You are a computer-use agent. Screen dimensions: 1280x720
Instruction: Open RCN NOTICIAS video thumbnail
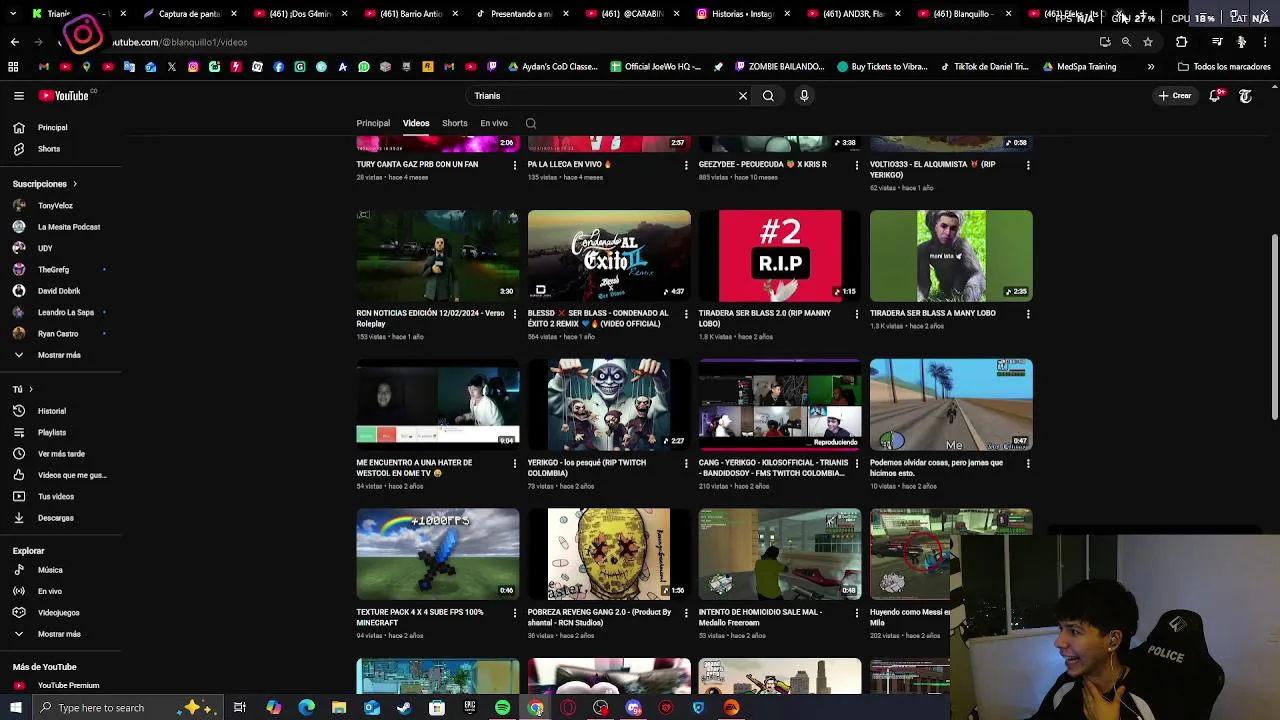438,256
